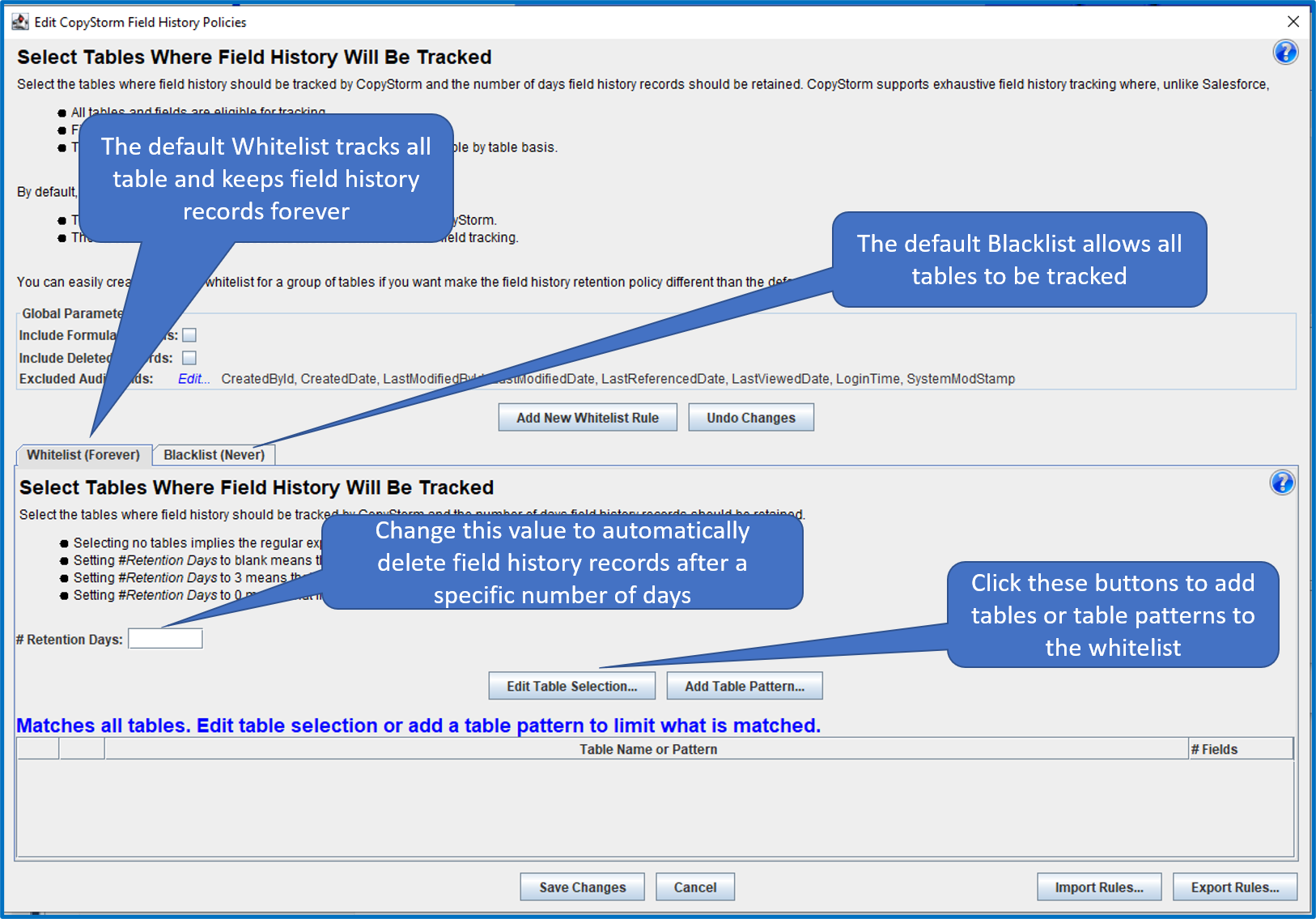1316x919 pixels.
Task: Cancel the policy edit dialog
Action: tap(695, 887)
